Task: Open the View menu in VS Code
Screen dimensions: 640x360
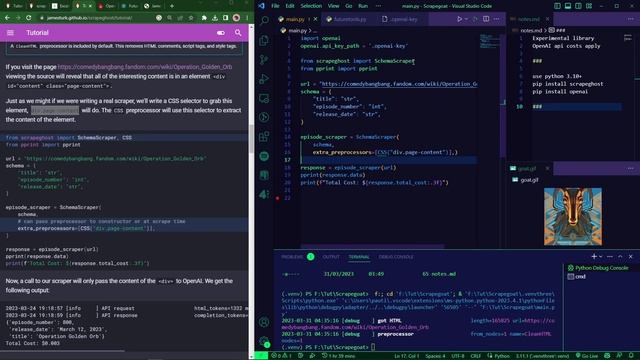Action: pyautogui.click(x=333, y=6)
